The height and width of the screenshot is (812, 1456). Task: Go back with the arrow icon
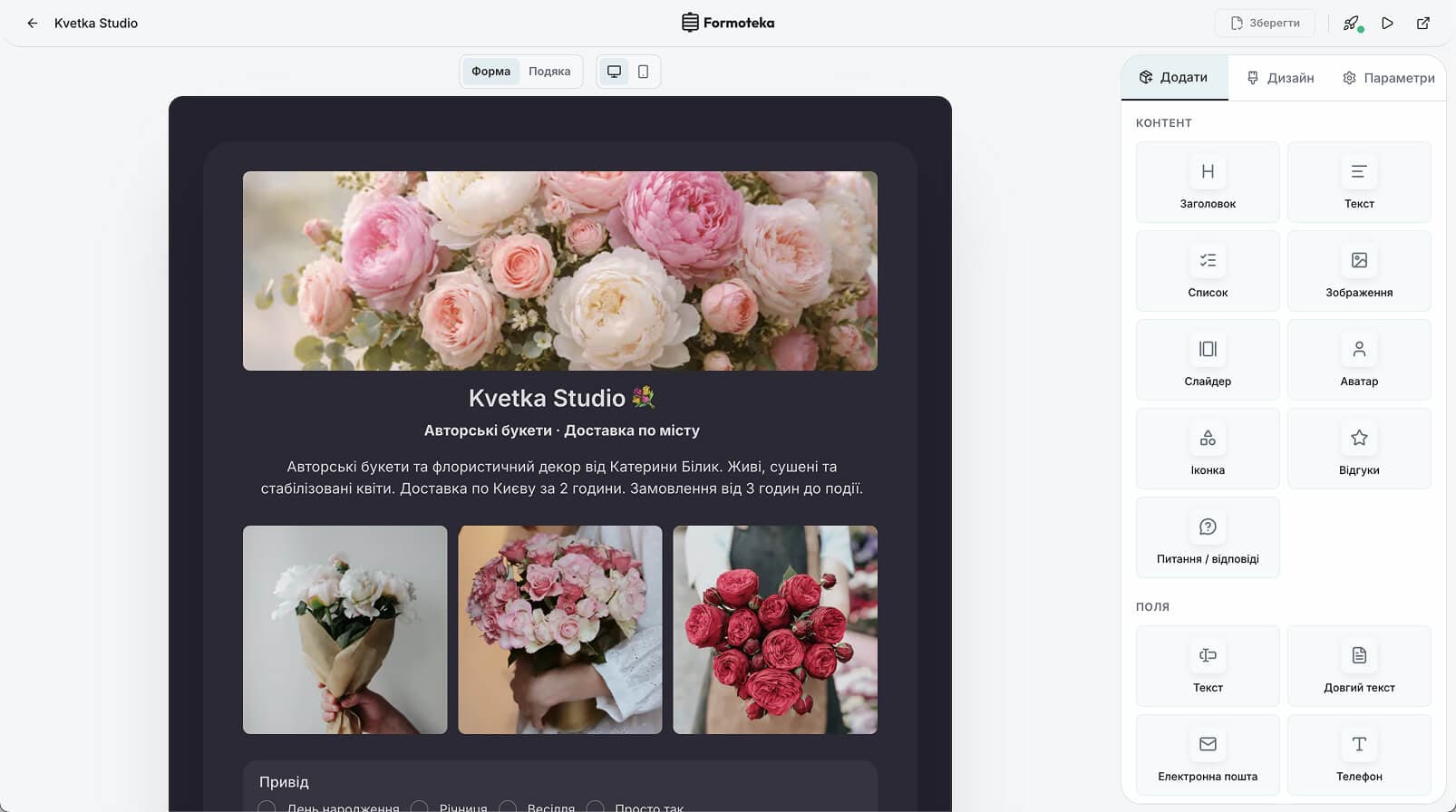[x=33, y=24]
